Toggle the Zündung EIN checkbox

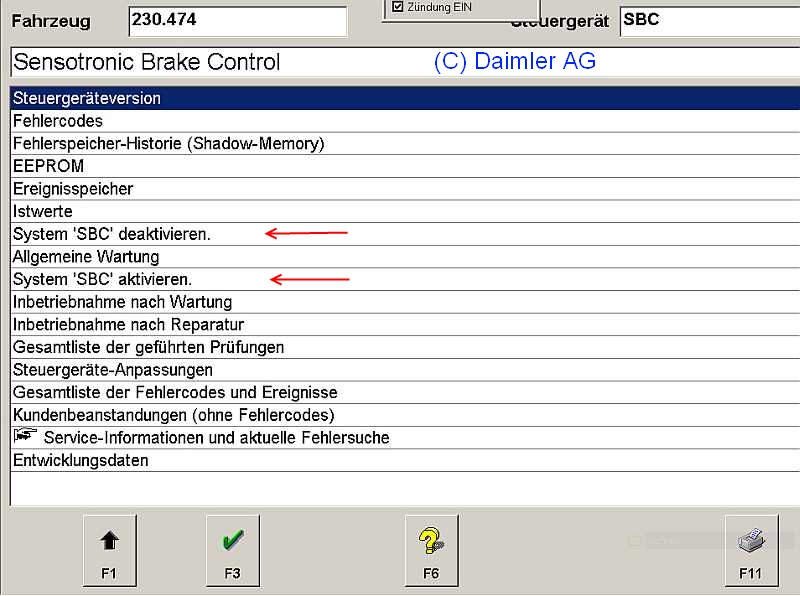point(398,7)
